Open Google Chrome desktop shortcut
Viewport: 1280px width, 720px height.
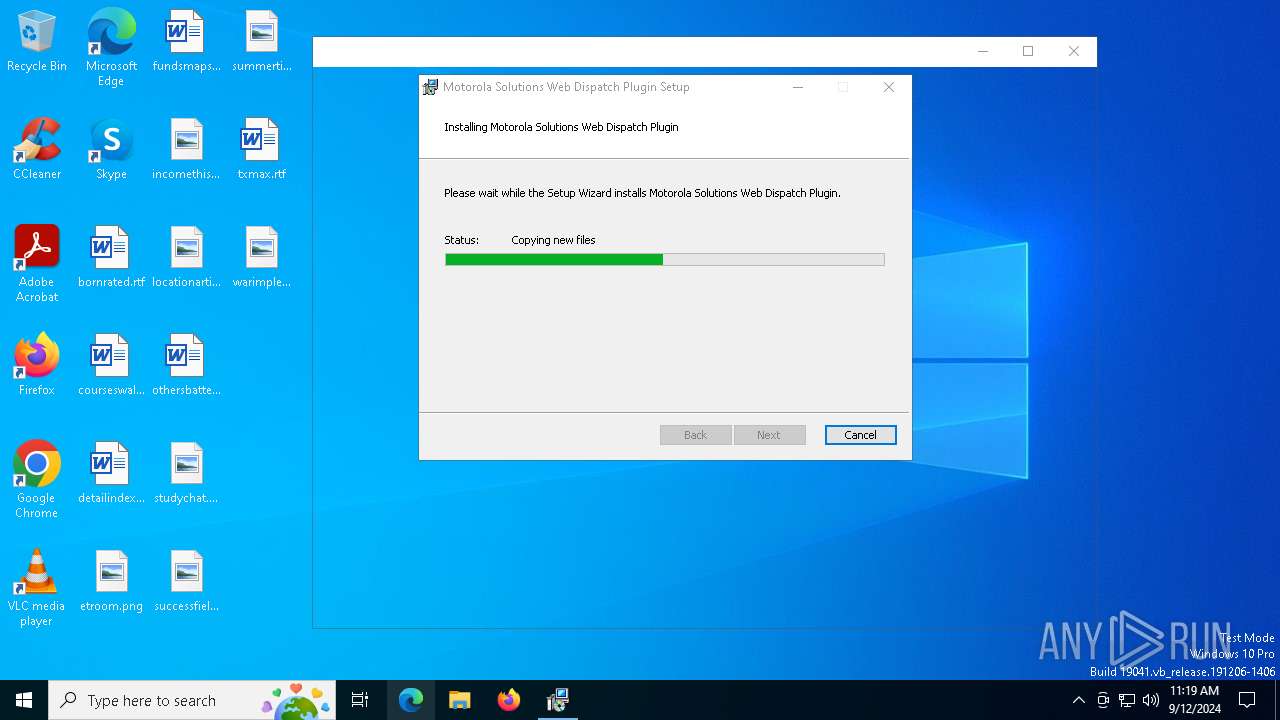(x=37, y=480)
